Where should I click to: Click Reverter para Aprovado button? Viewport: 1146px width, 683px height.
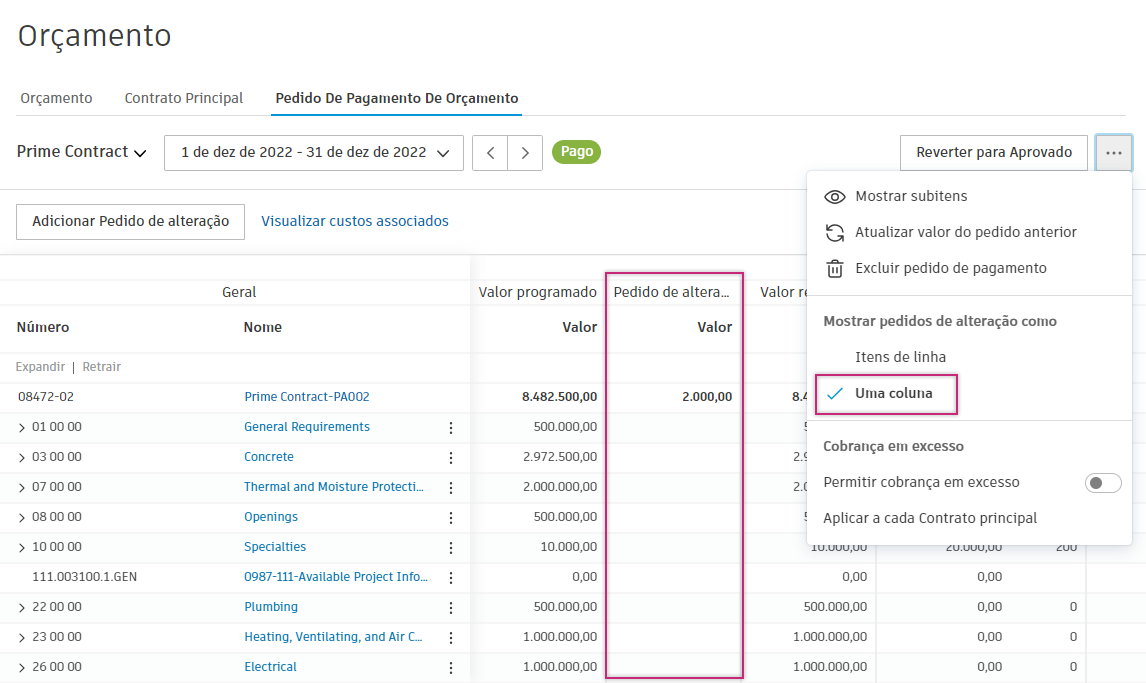pyautogui.click(x=994, y=153)
